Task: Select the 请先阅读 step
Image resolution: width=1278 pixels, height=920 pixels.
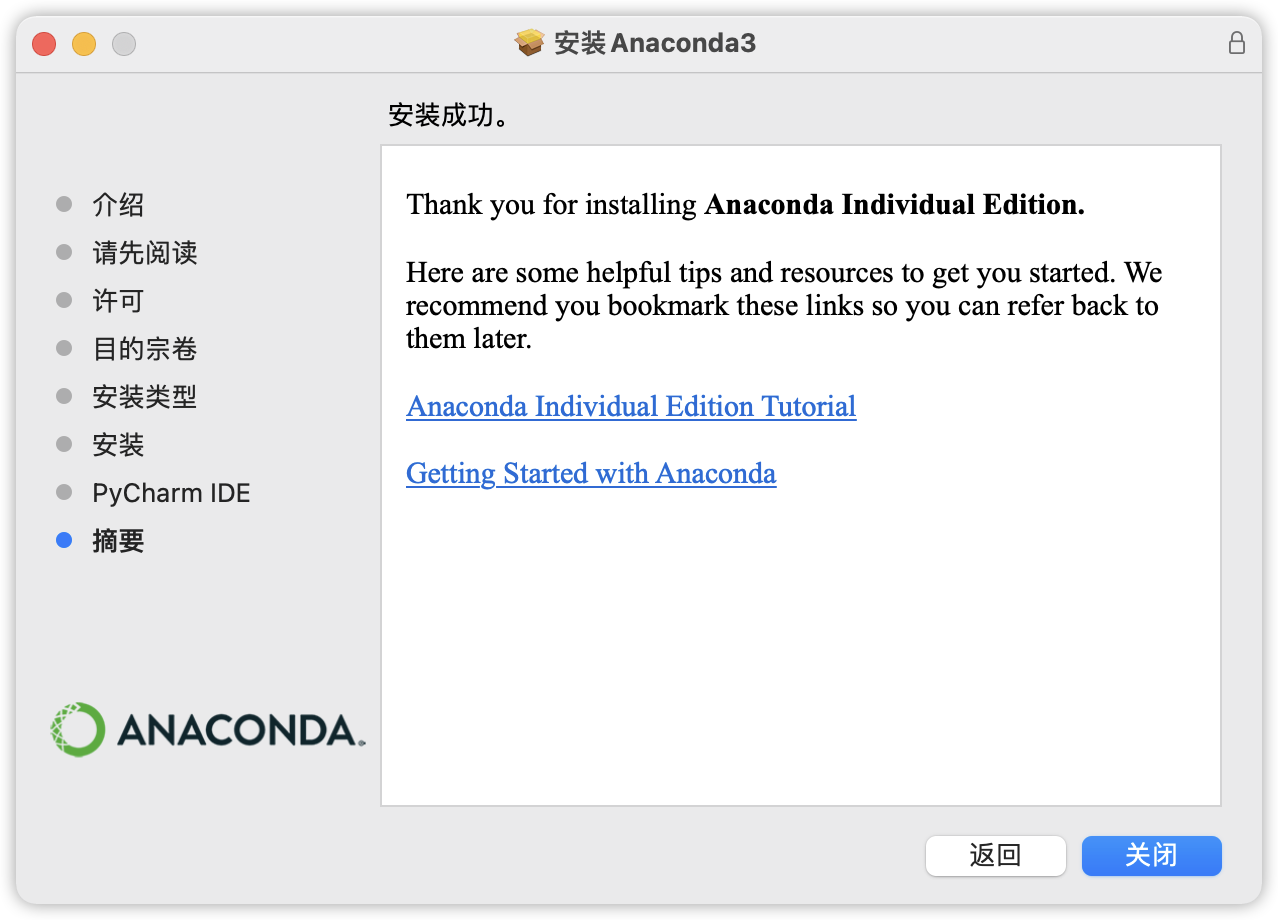Action: tap(145, 253)
